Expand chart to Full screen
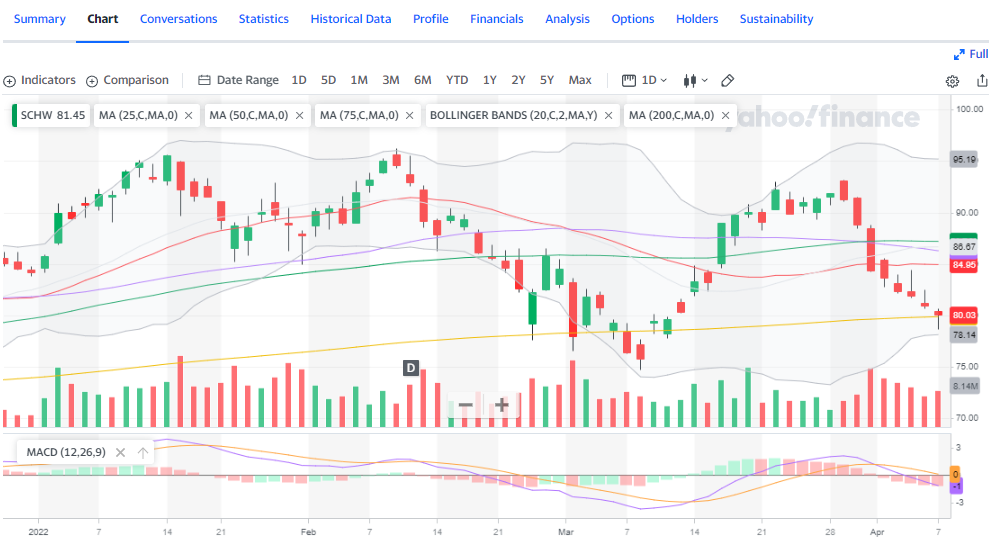This screenshot has width=989, height=549. point(971,54)
